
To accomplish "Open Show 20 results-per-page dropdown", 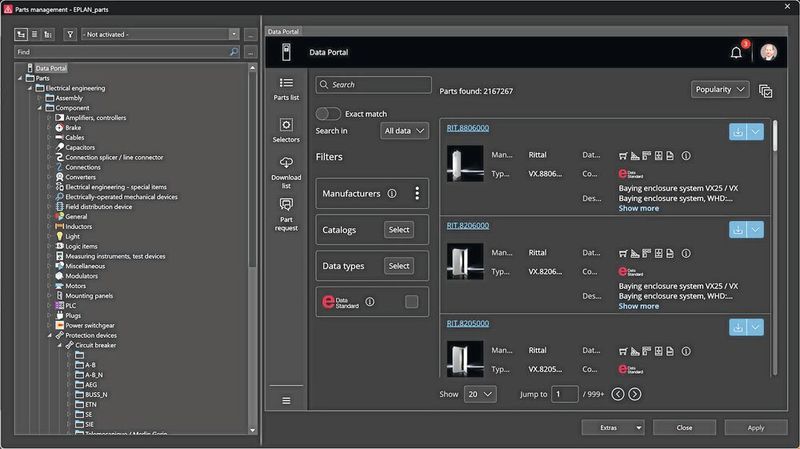I will (481, 394).
